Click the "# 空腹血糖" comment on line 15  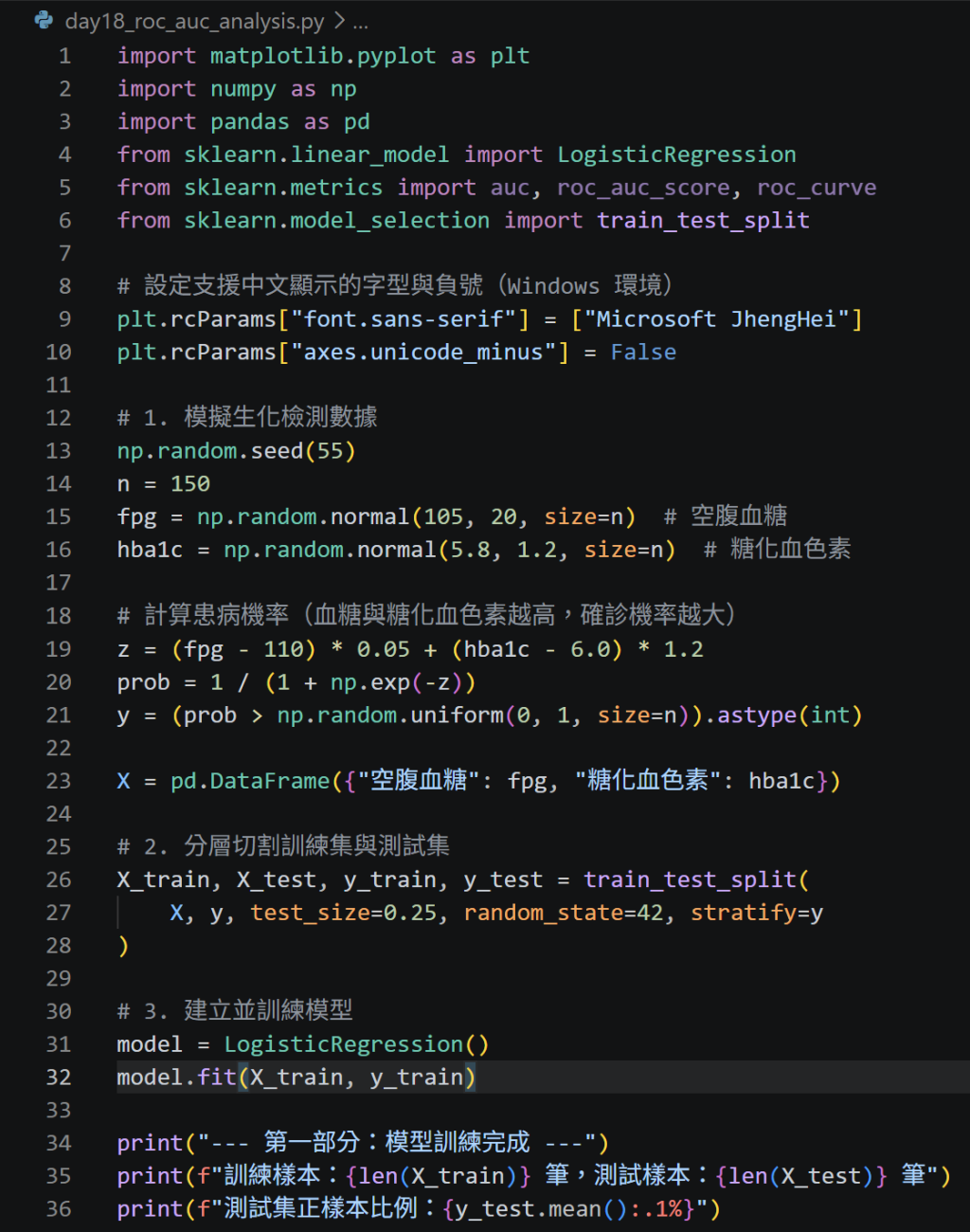click(726, 516)
